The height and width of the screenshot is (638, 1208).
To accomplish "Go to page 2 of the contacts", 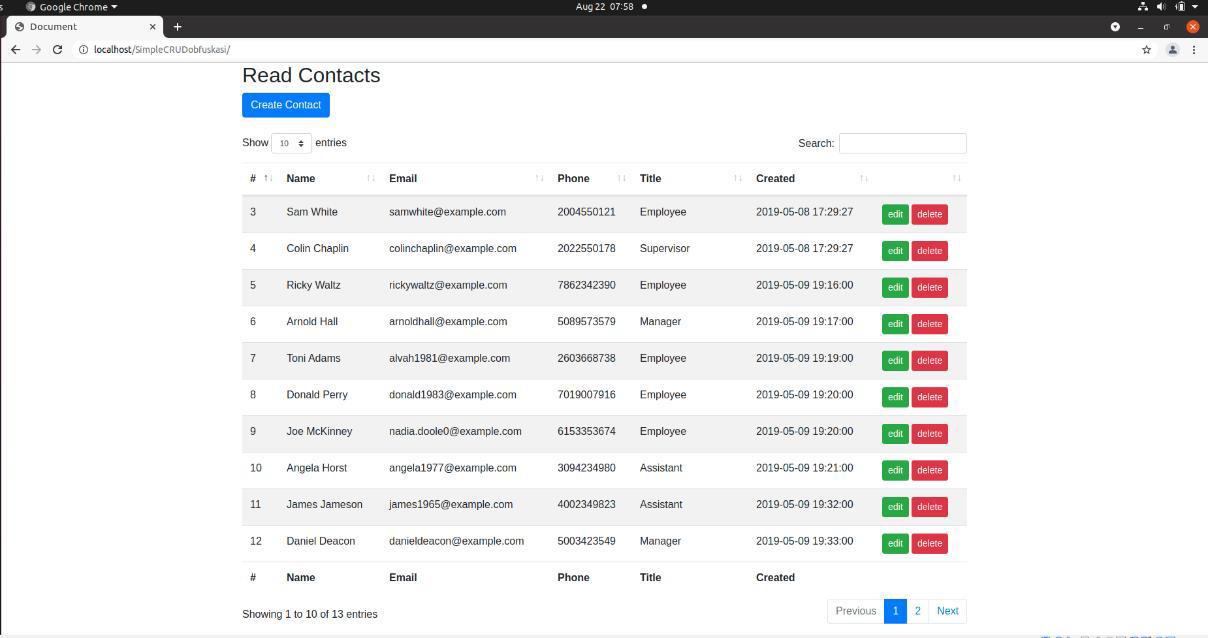I will tap(917, 611).
